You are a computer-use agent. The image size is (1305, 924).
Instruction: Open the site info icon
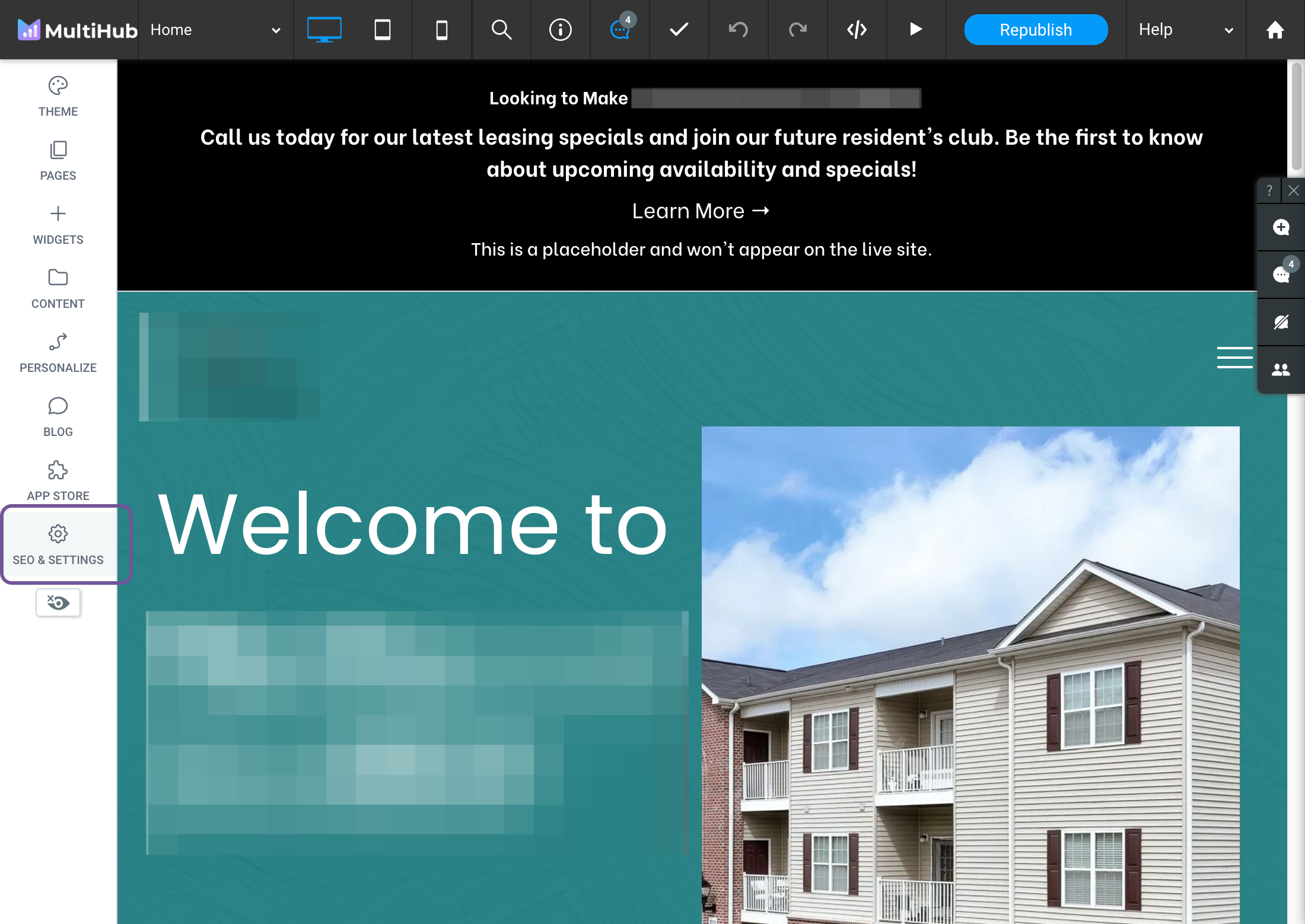pos(561,30)
